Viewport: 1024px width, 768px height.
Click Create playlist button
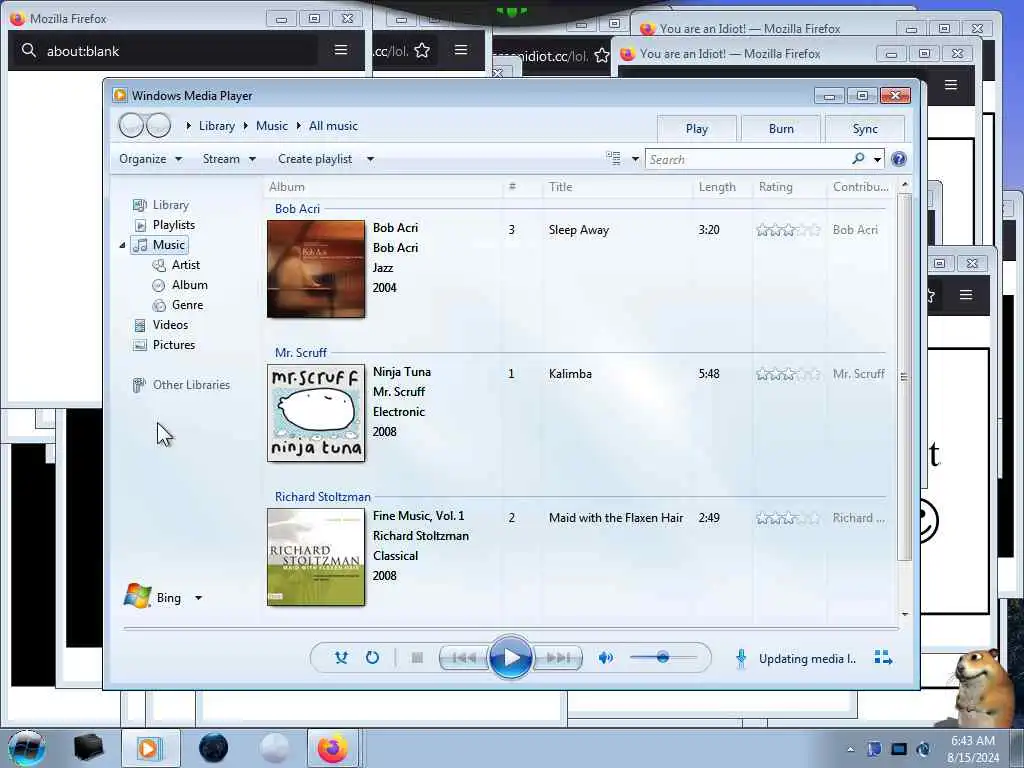(x=315, y=159)
